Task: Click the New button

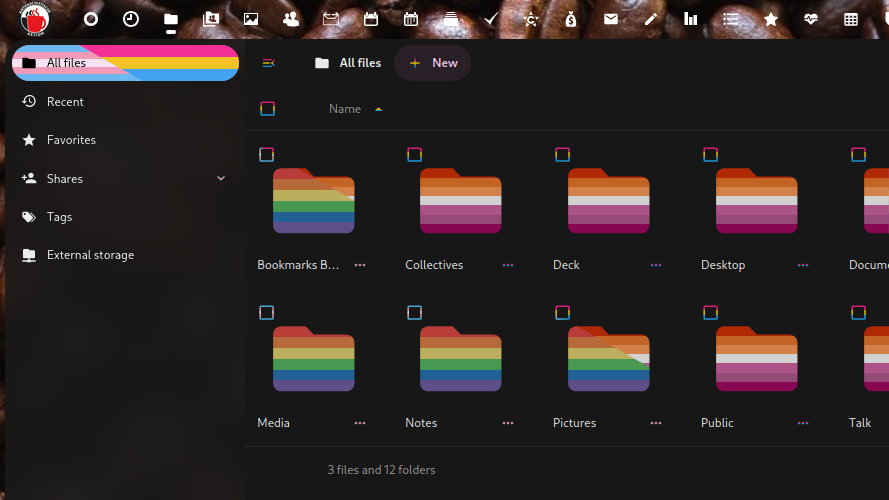Action: pos(433,63)
